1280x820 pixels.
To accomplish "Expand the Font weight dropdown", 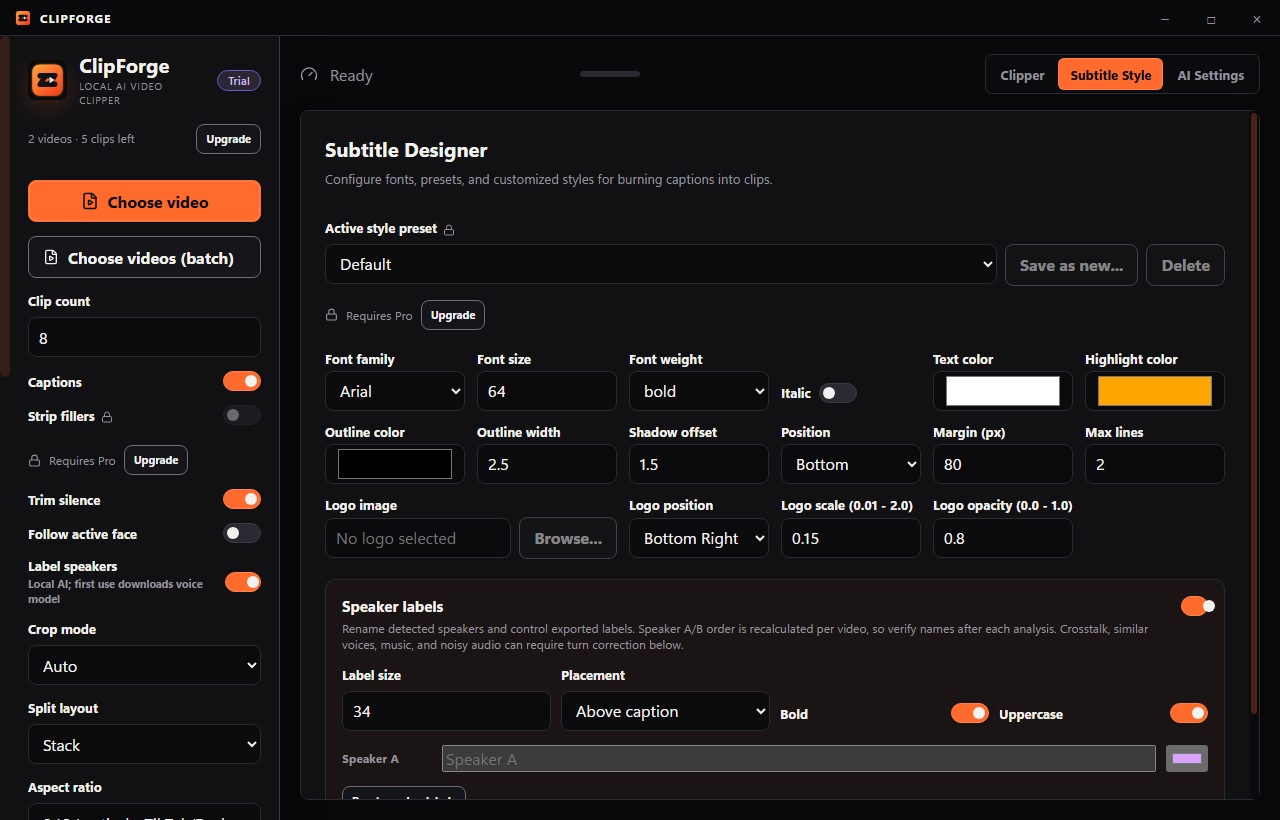I will coord(699,391).
